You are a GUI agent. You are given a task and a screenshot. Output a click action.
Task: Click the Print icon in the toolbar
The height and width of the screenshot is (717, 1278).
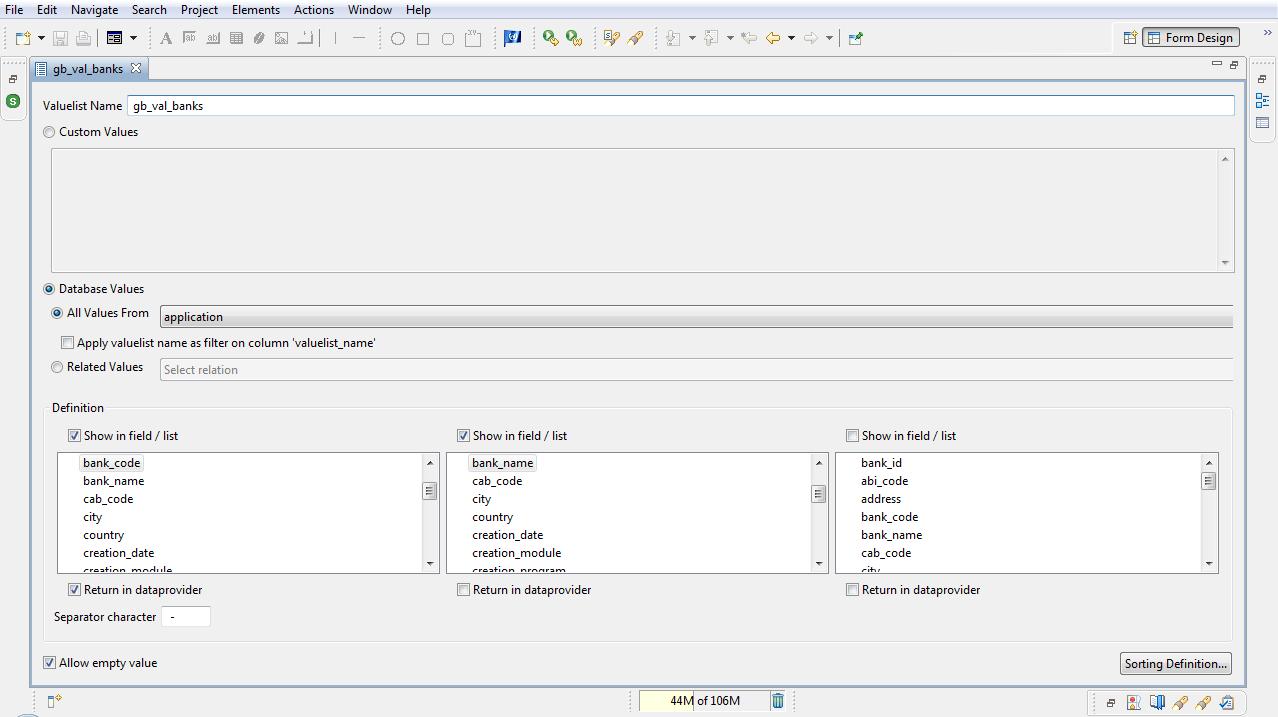click(x=82, y=37)
